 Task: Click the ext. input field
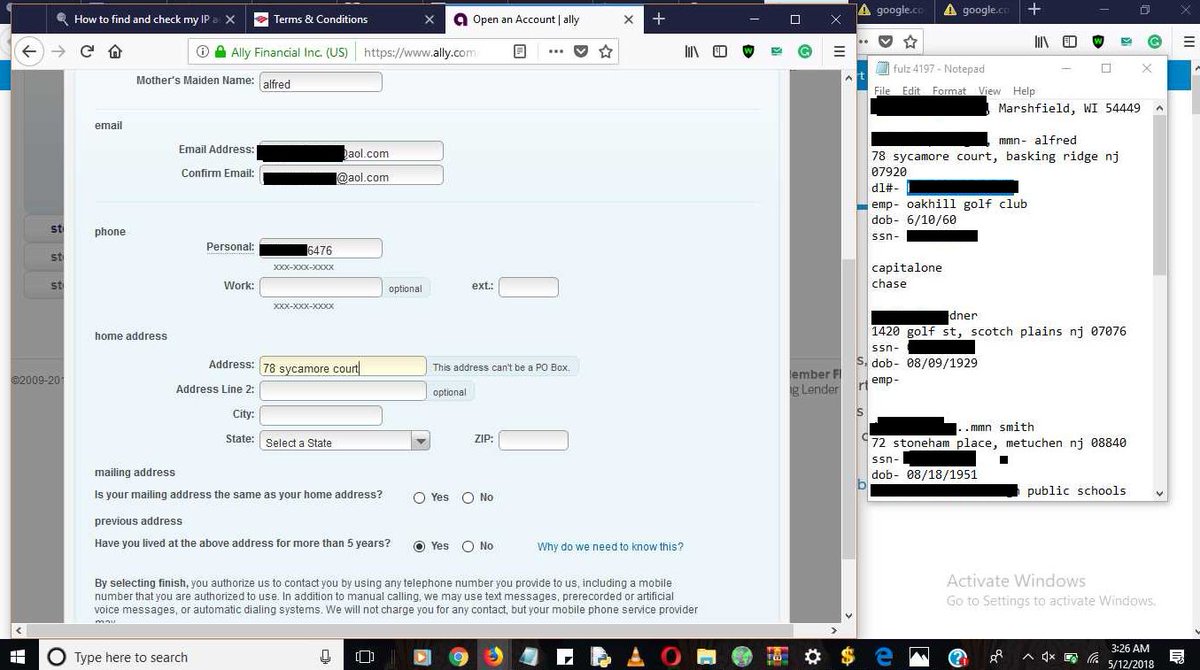click(x=528, y=288)
